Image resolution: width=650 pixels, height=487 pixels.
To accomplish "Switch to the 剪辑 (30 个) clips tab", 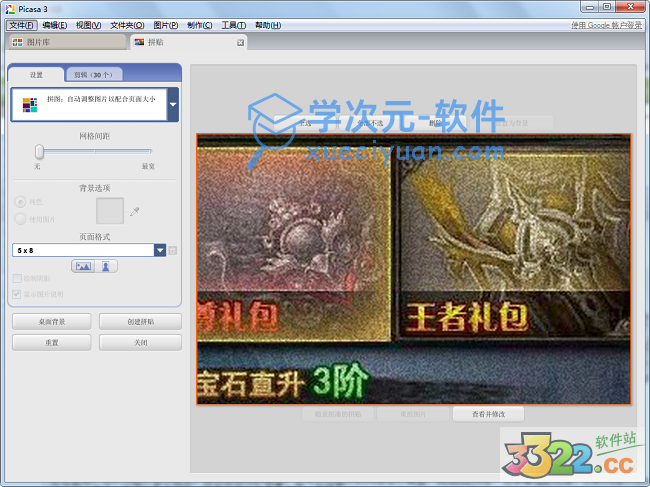I will point(93,75).
